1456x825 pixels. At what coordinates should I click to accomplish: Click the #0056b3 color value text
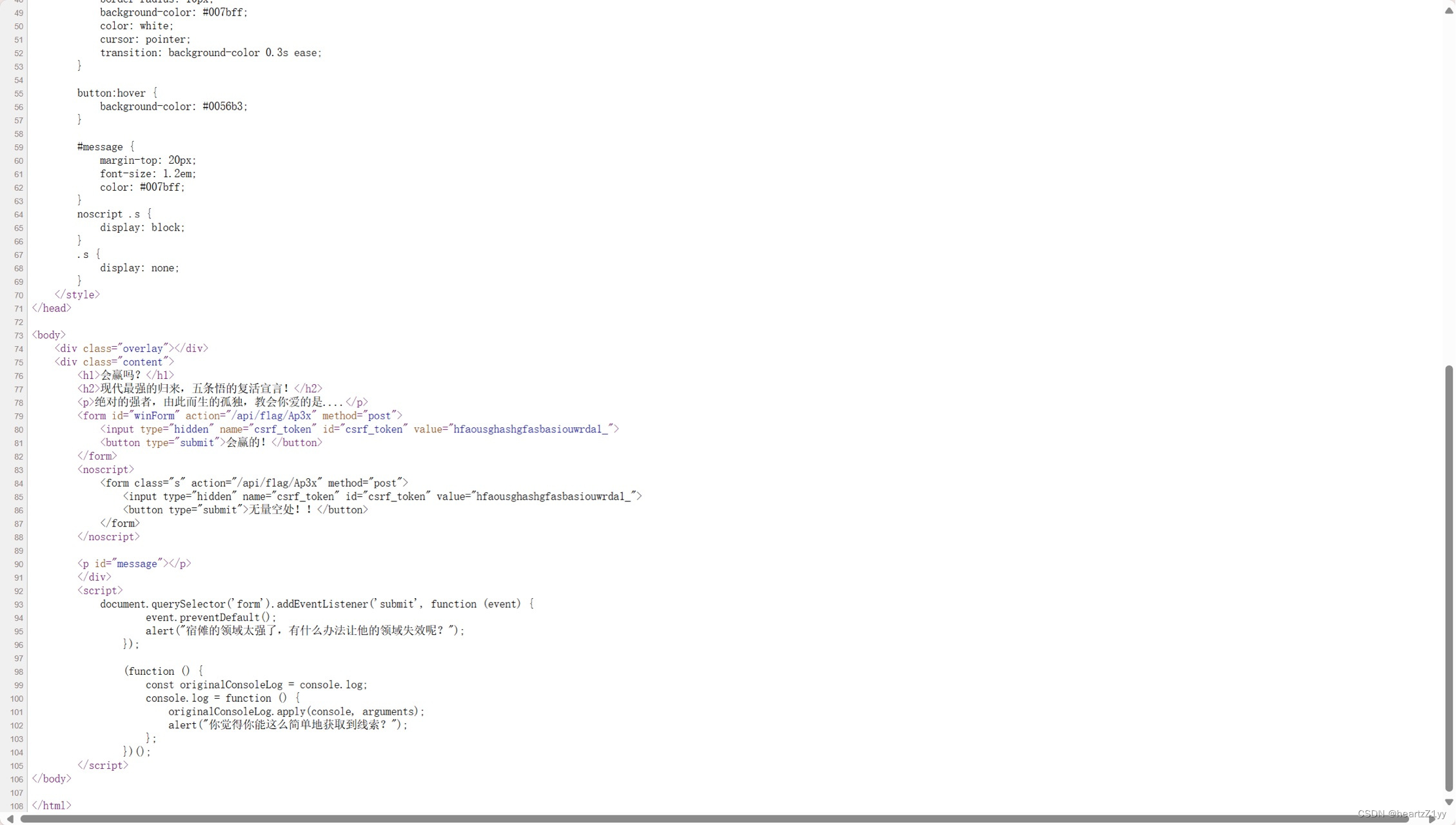[x=224, y=106]
